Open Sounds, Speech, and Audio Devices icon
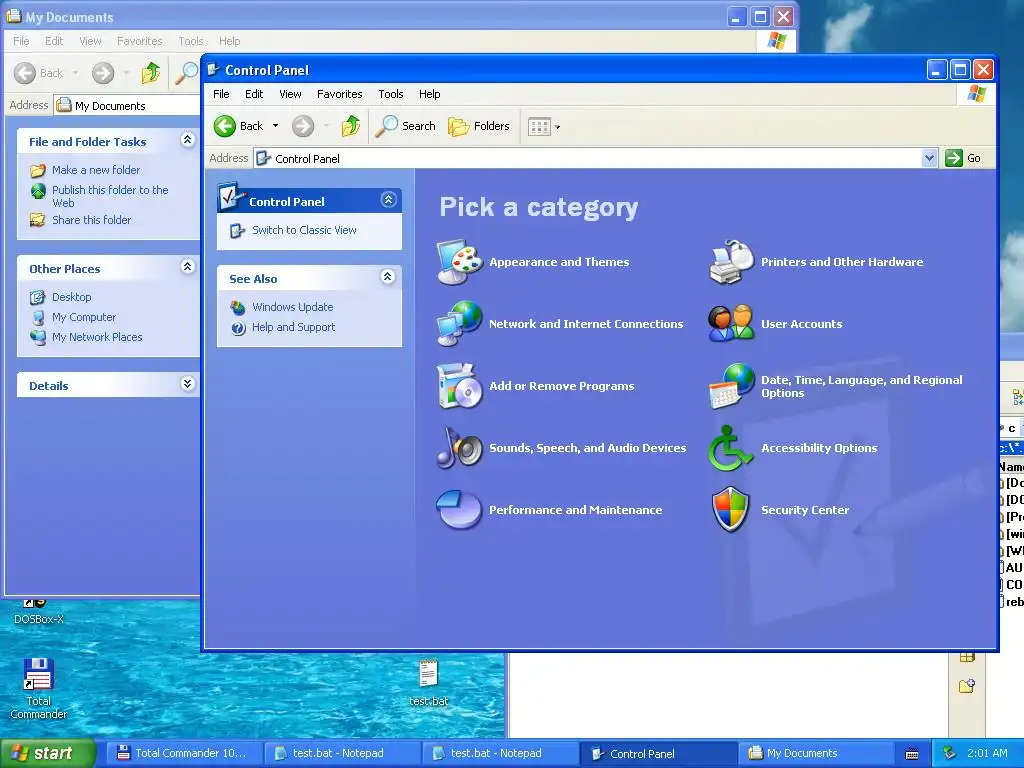The image size is (1024, 768). point(460,447)
